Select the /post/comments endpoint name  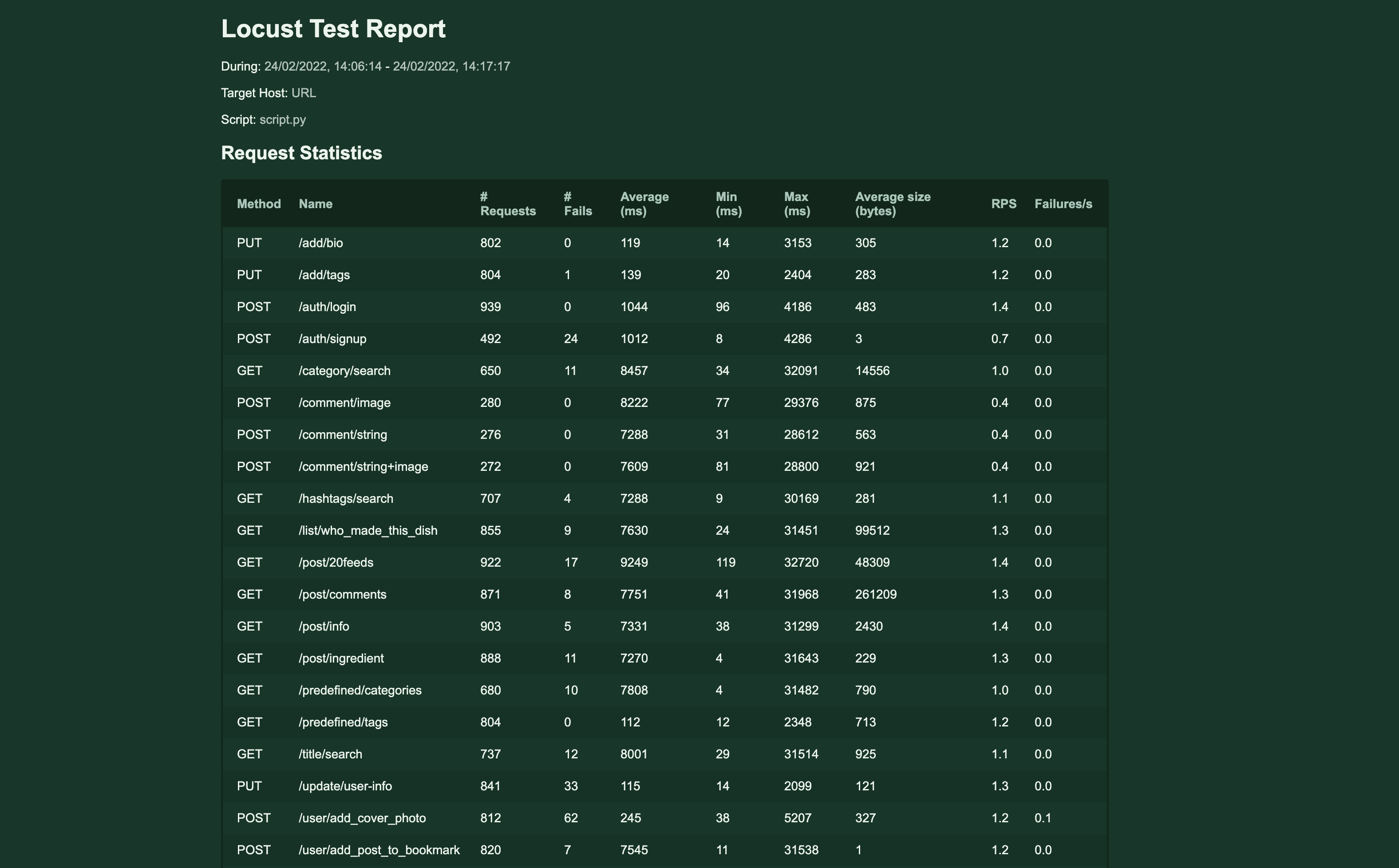point(343,595)
